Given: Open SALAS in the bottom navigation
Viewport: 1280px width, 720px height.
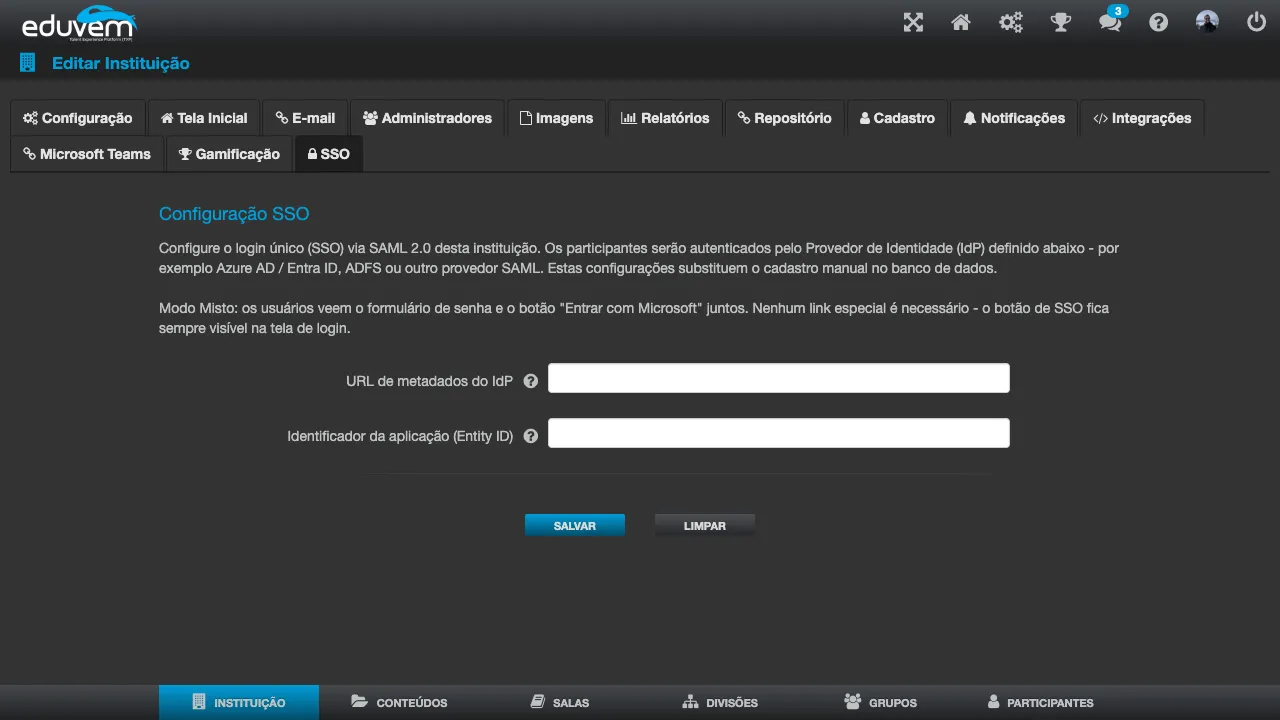Looking at the screenshot, I should [x=560, y=702].
